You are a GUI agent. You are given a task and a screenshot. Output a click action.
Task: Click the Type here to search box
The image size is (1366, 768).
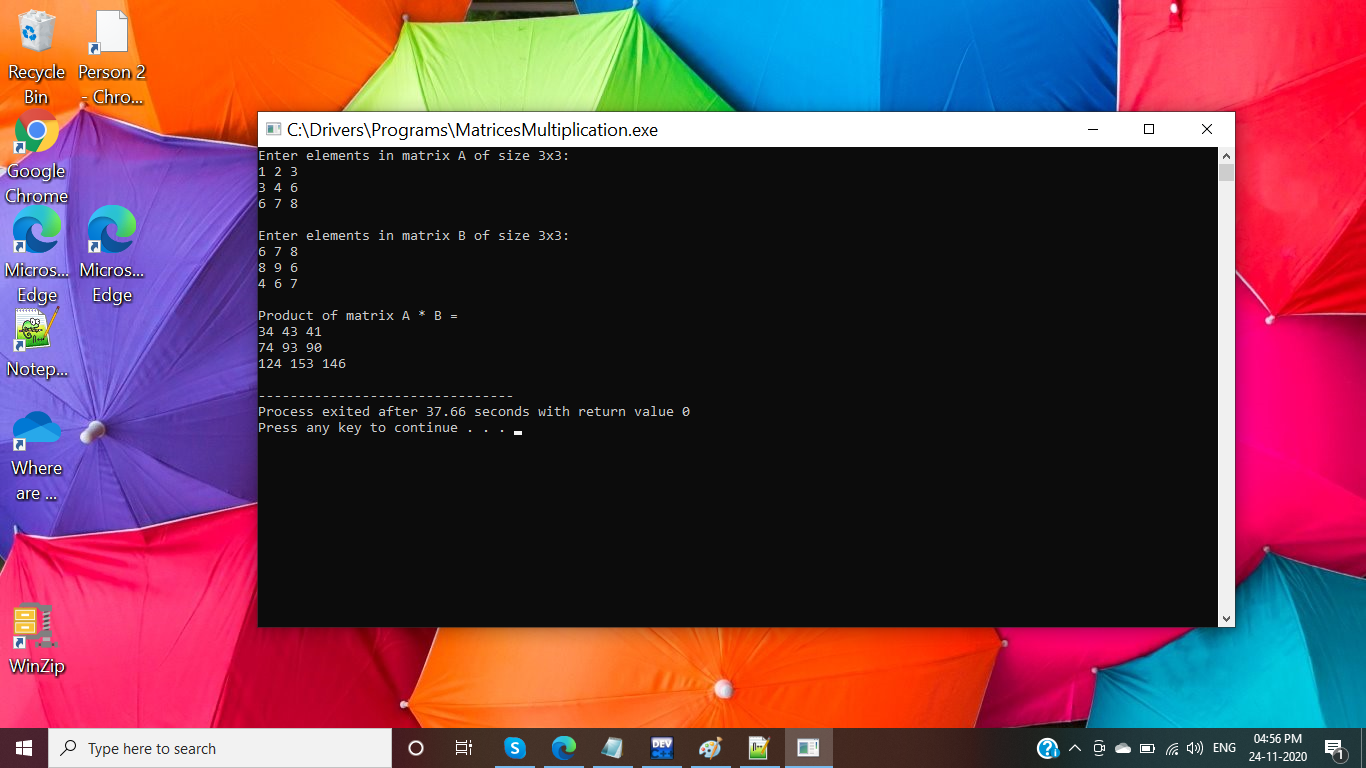pos(220,748)
